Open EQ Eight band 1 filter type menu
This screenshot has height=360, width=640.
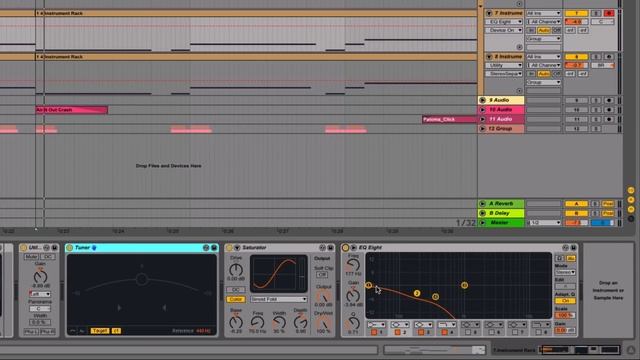(x=376, y=324)
